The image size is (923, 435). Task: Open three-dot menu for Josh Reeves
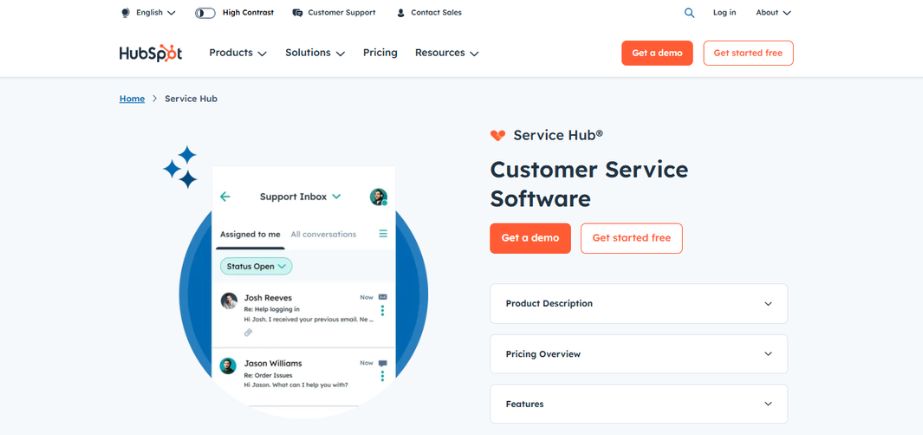pos(383,310)
